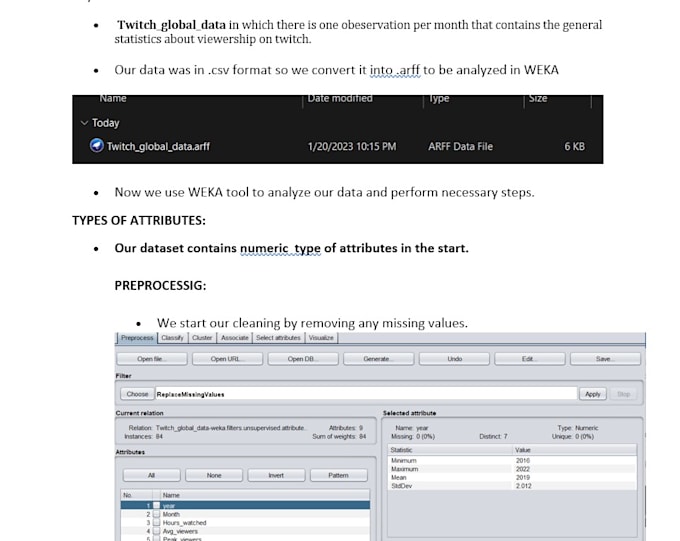
Task: Go to the Associate tab
Action: point(234,338)
